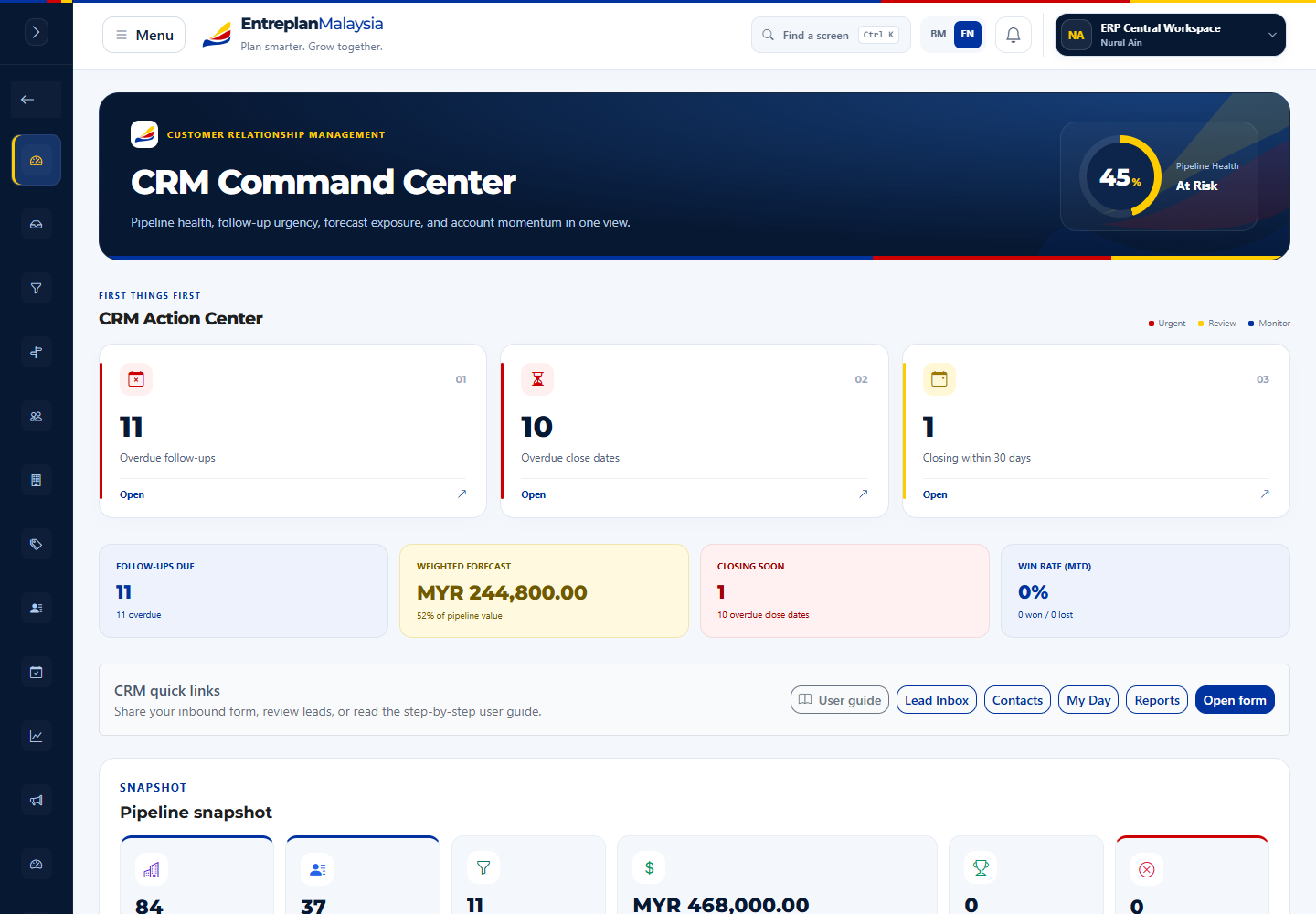The width and height of the screenshot is (1316, 914).
Task: Open the Closing within 30 days arrow
Action: pyautogui.click(x=1265, y=494)
